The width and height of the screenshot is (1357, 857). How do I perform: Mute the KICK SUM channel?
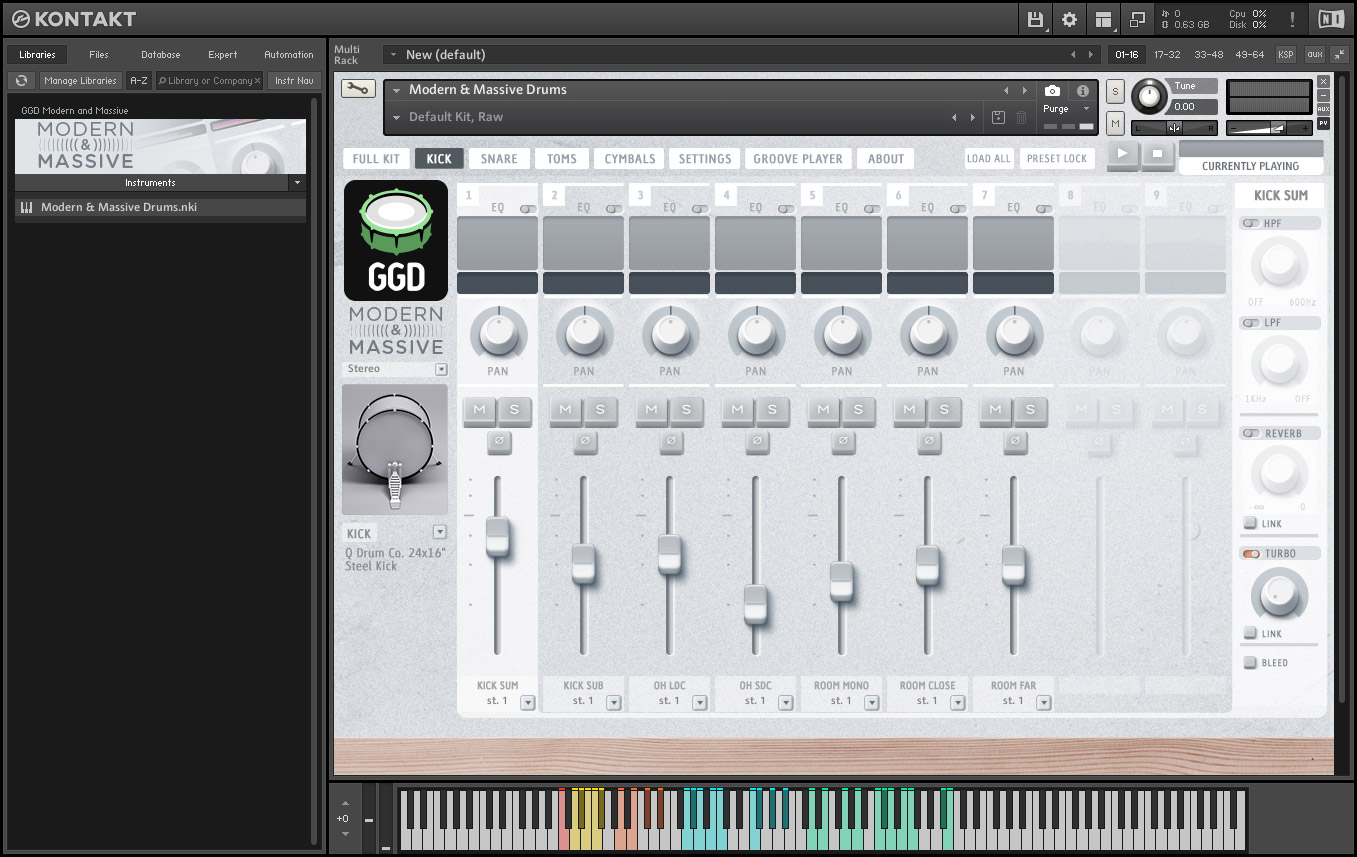coord(480,410)
